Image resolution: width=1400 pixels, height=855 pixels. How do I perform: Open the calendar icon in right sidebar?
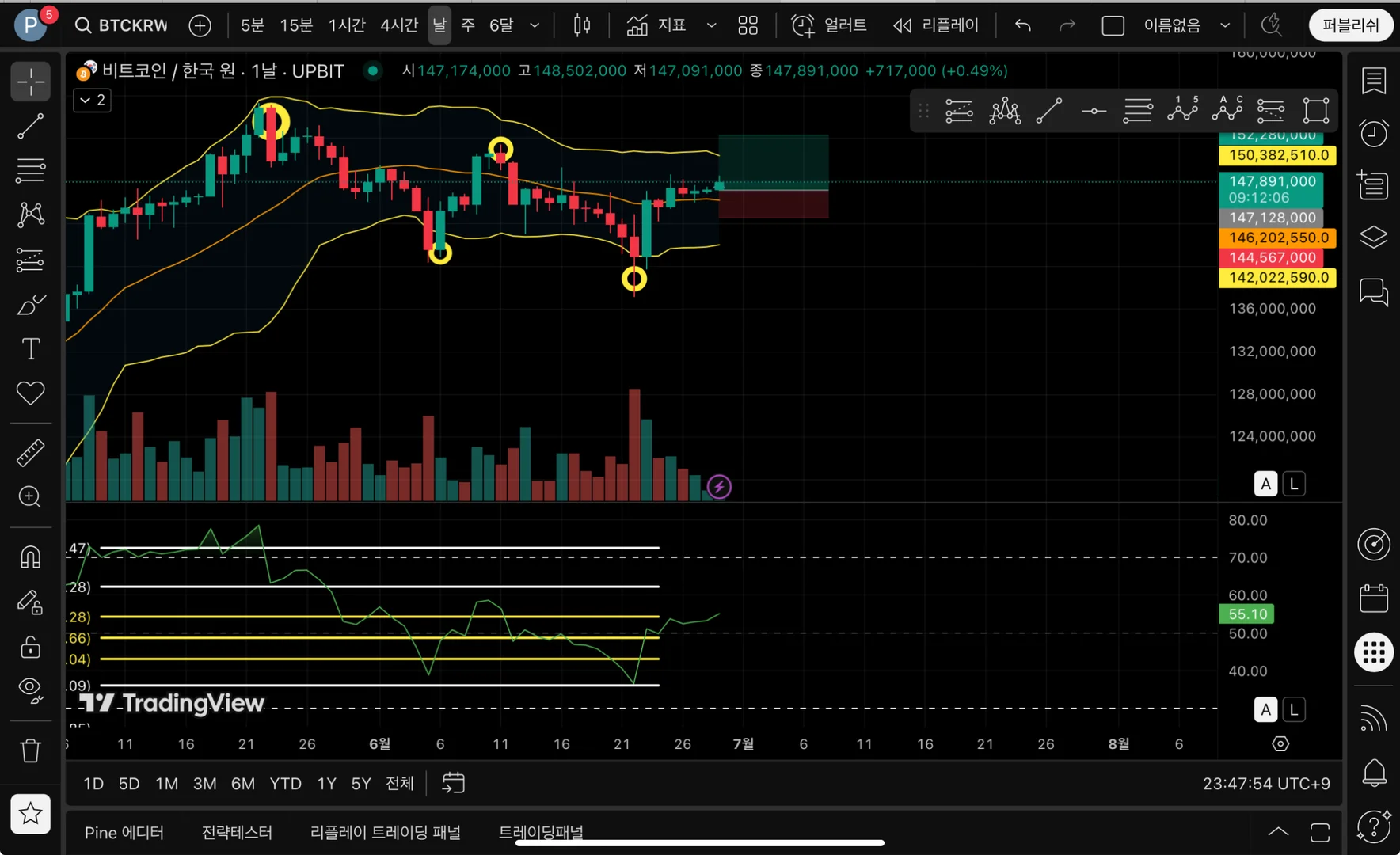pyautogui.click(x=1374, y=598)
